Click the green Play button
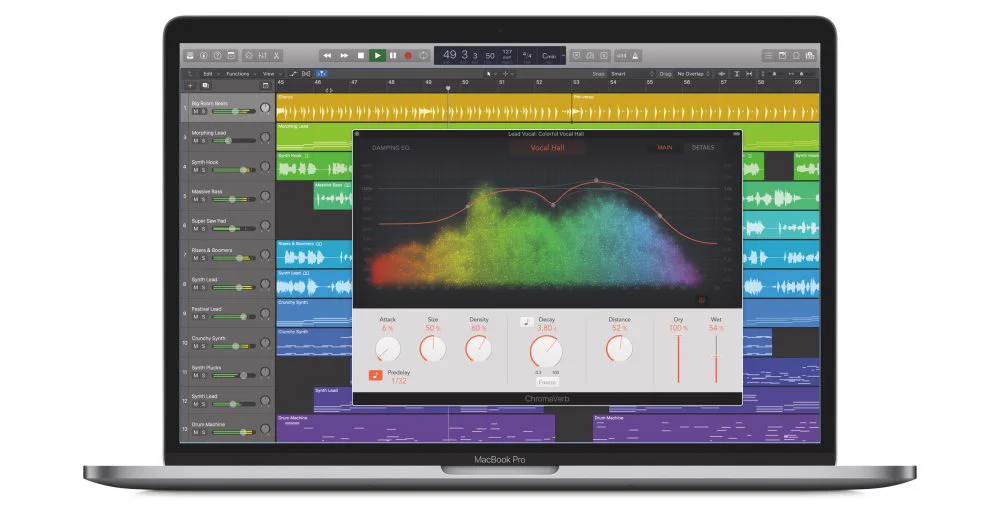1000x514 pixels. (377, 55)
